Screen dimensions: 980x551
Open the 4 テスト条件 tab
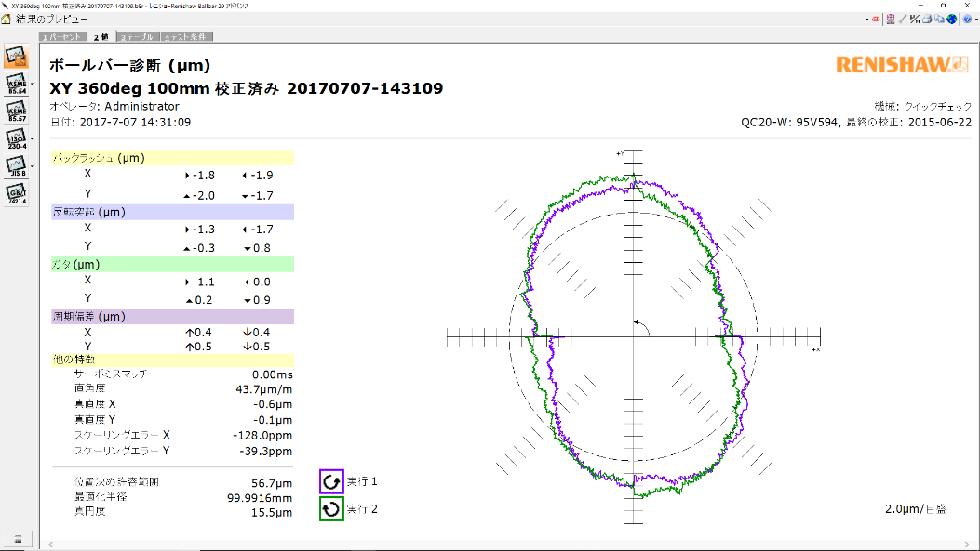(x=183, y=37)
